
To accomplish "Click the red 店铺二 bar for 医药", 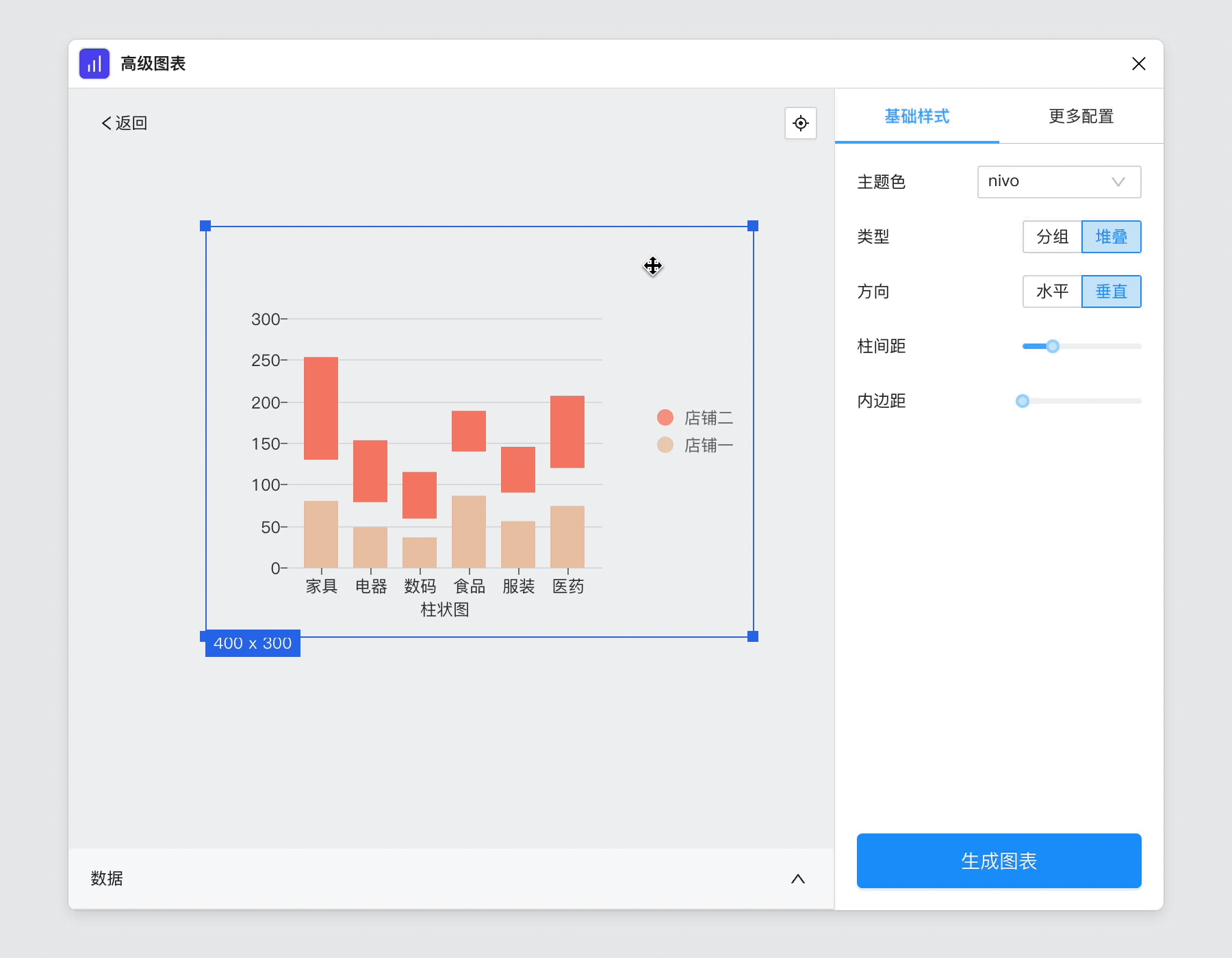I will [x=567, y=432].
